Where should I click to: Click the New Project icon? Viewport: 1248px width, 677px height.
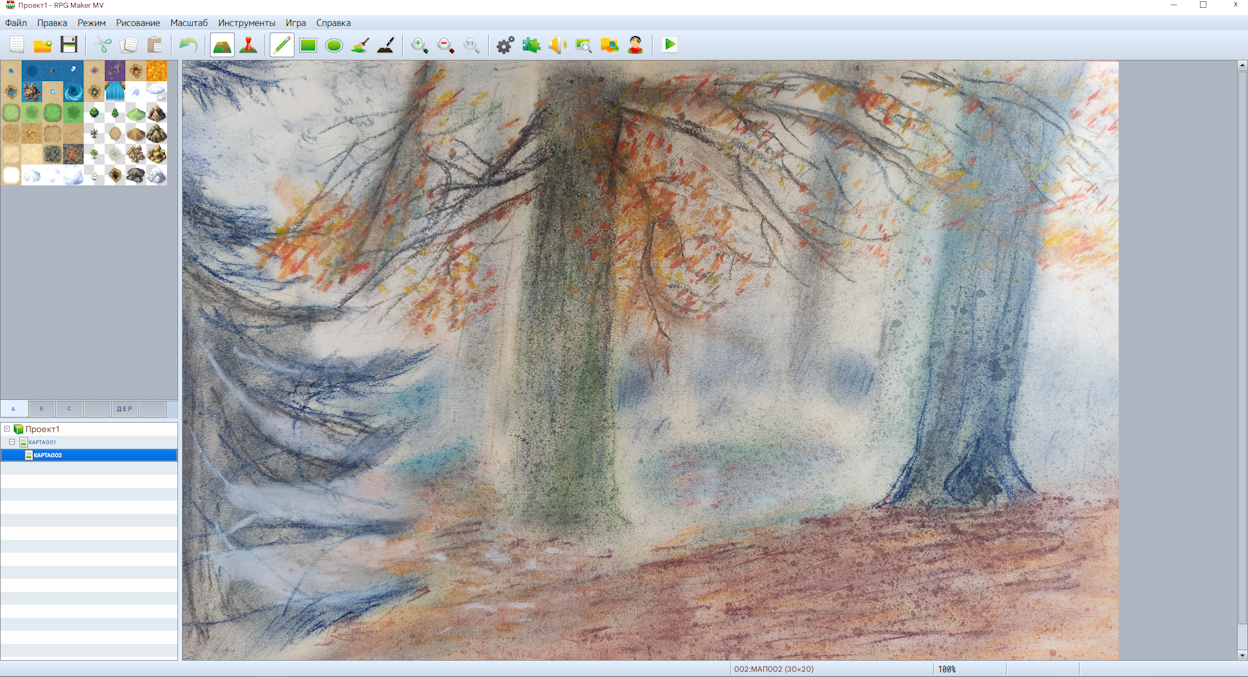tap(17, 45)
